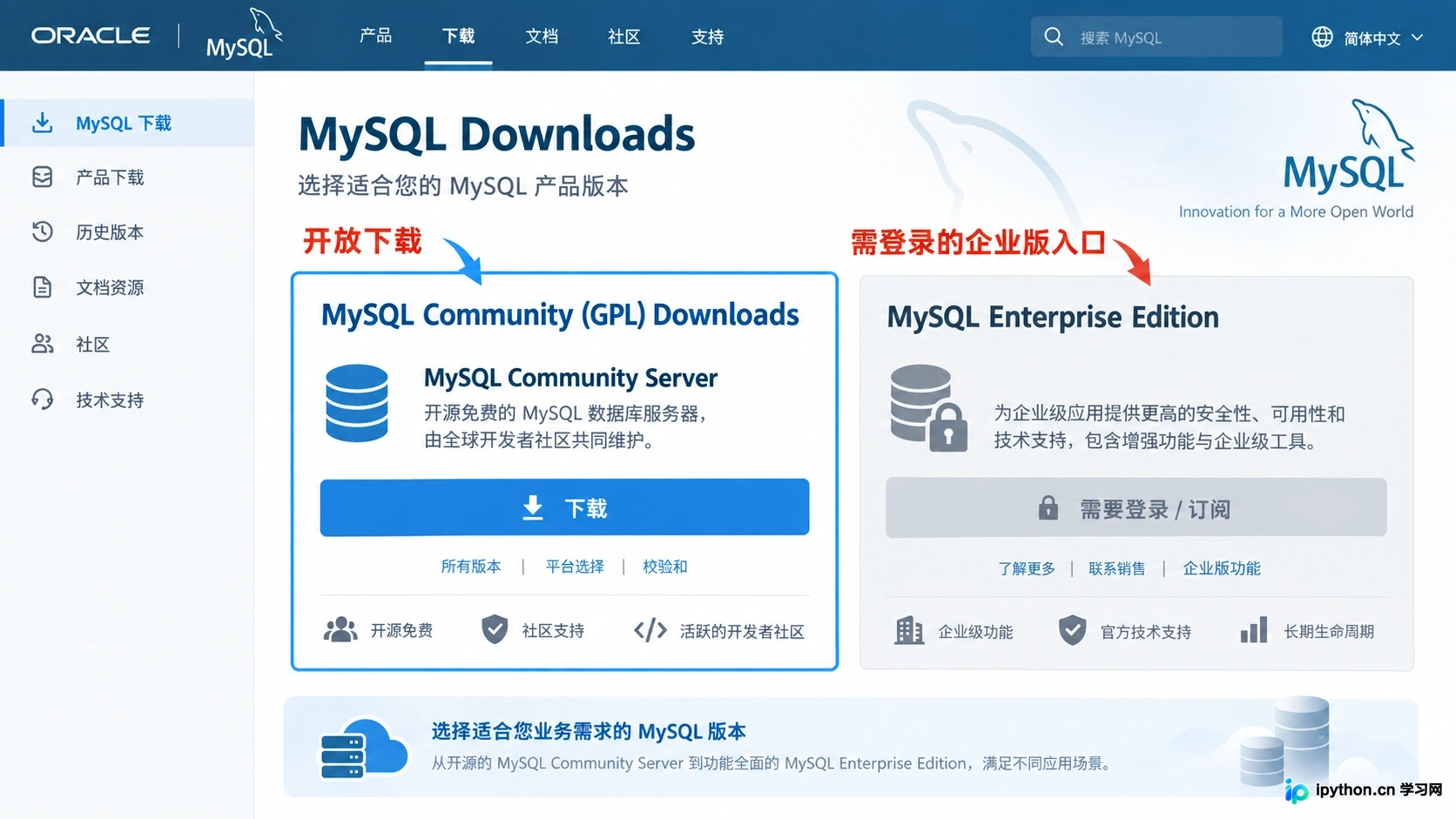Select the 下载 tab in top navigation
Image resolution: width=1456 pixels, height=819 pixels.
pos(458,36)
